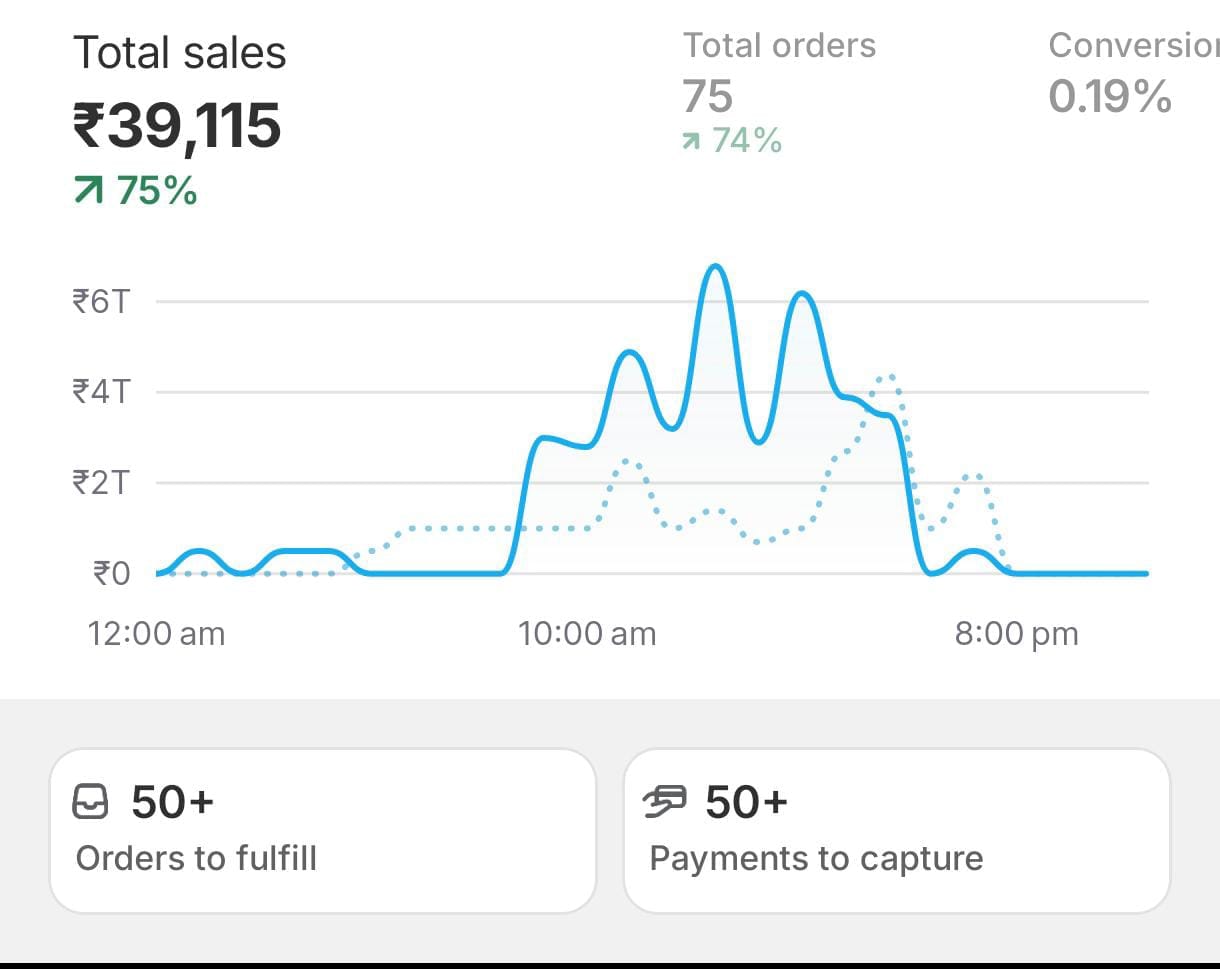Click the 10:00 am axis label
This screenshot has height=969, width=1220.
[x=587, y=634]
